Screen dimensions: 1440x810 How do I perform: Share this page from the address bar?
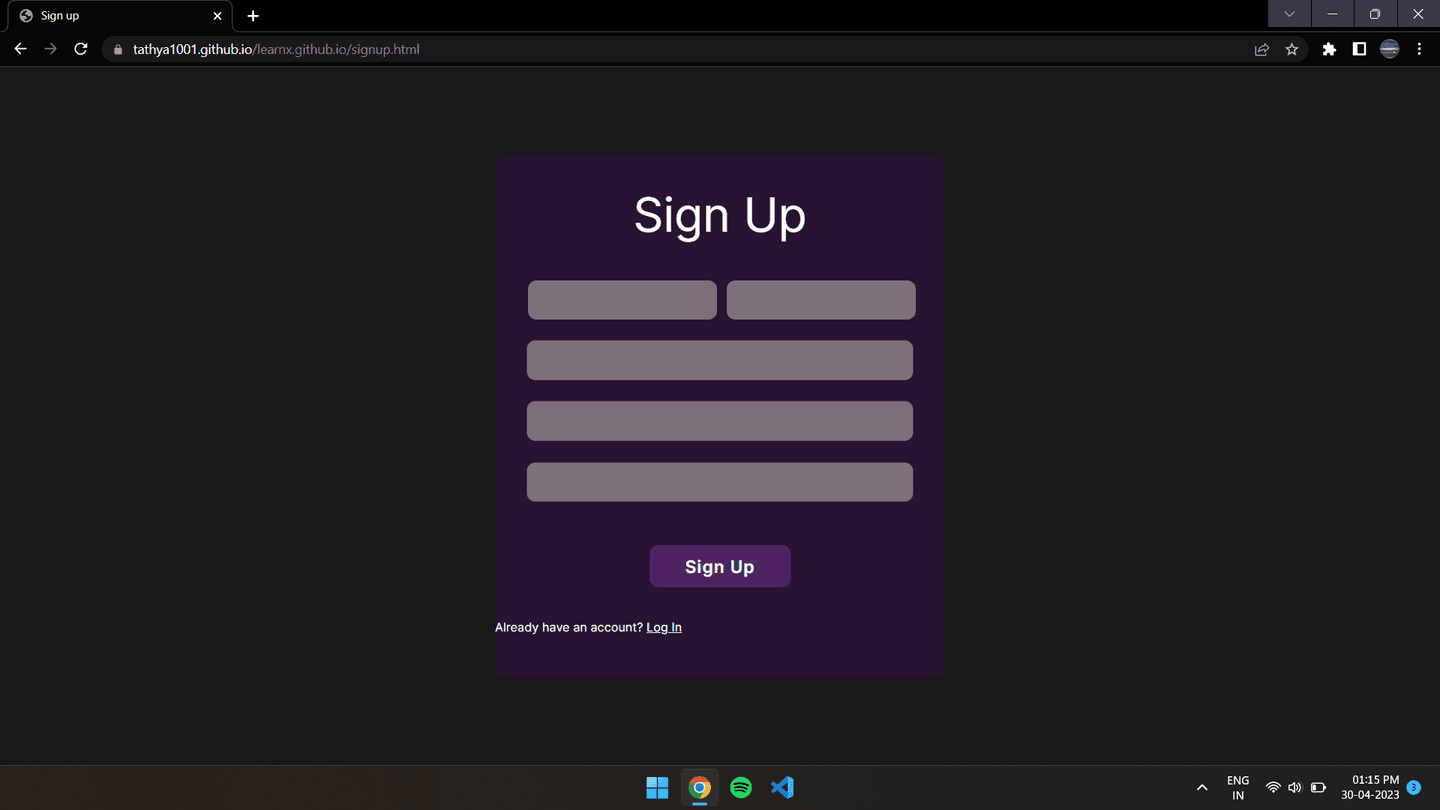click(1262, 49)
